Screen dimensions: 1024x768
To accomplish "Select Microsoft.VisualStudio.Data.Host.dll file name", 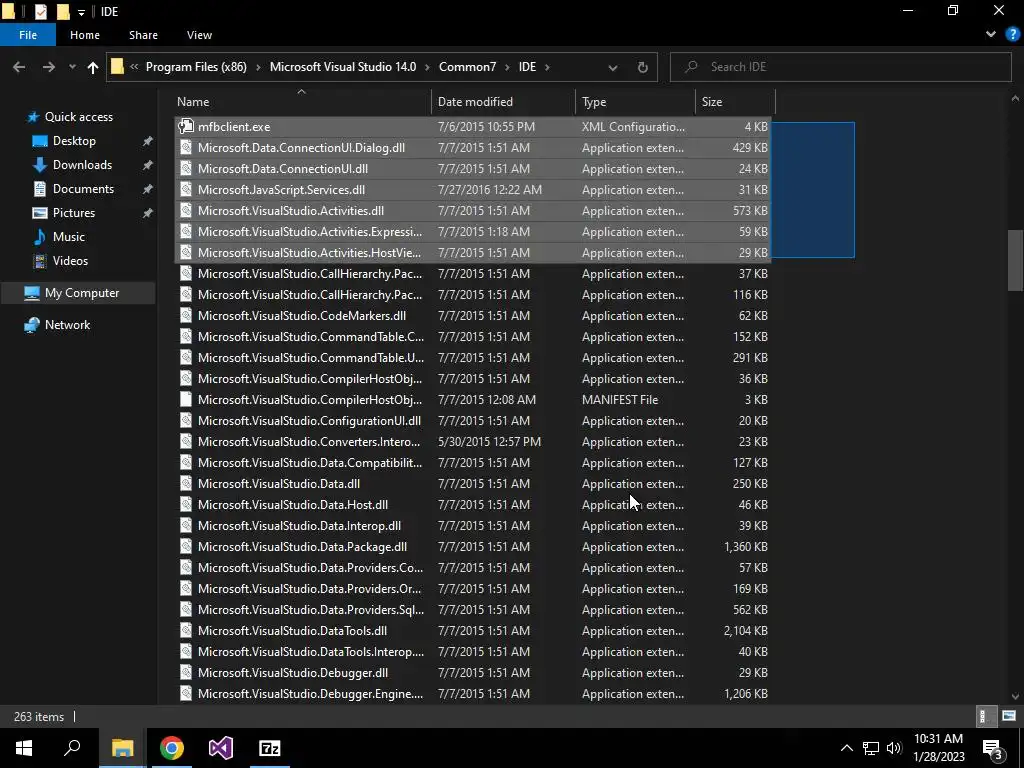I will click(x=293, y=505).
